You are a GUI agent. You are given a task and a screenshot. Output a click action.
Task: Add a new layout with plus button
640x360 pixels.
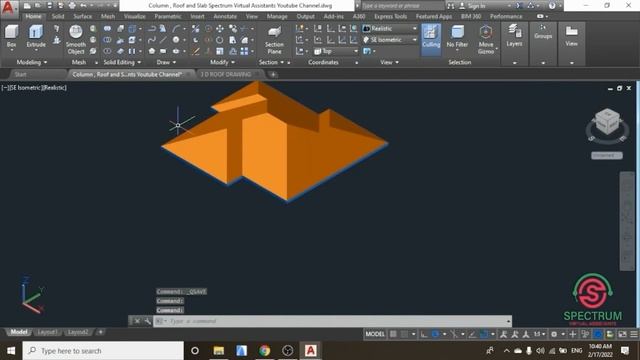coord(100,332)
